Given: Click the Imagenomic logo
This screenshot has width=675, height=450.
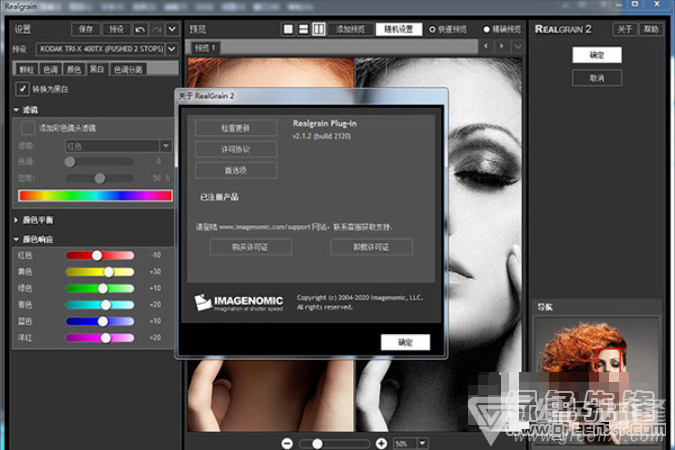Looking at the screenshot, I should [238, 303].
